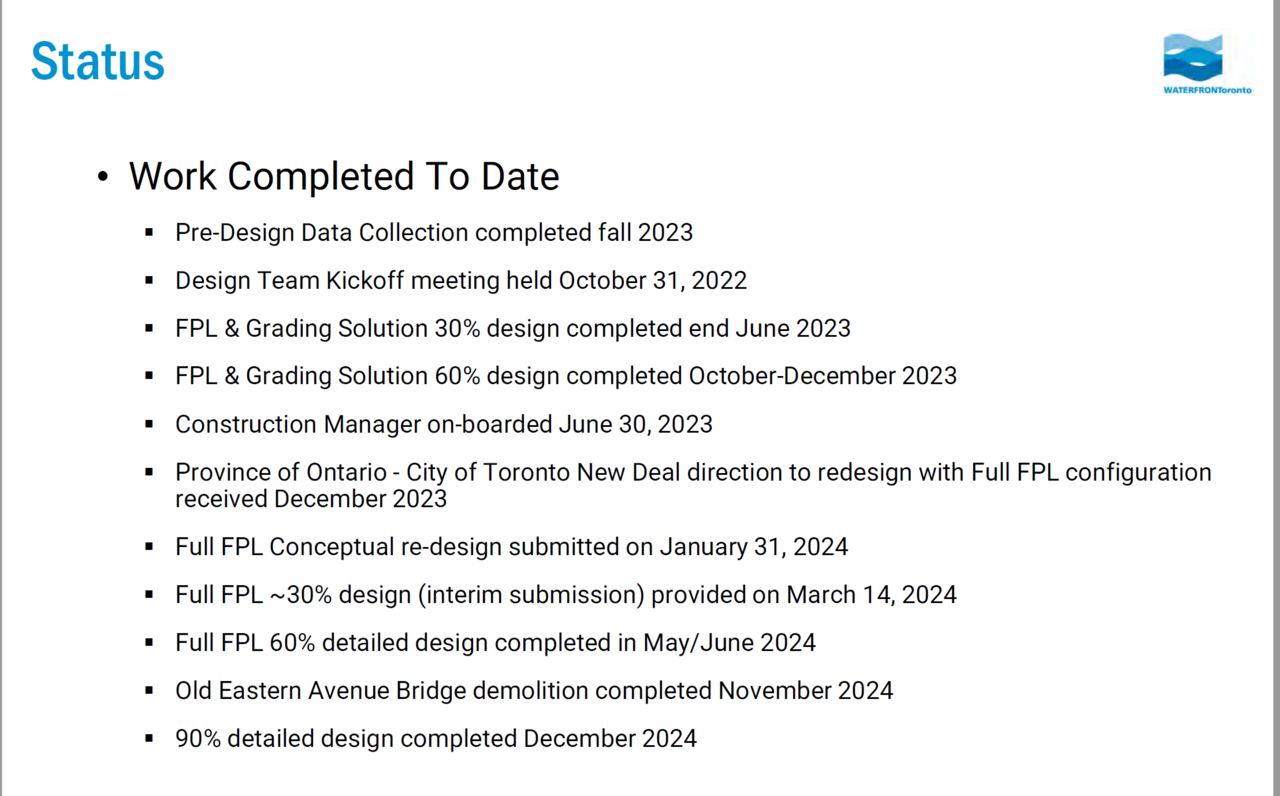1280x796 pixels.
Task: Click the Full FPL Conceptual re-design line
Action: coord(511,547)
